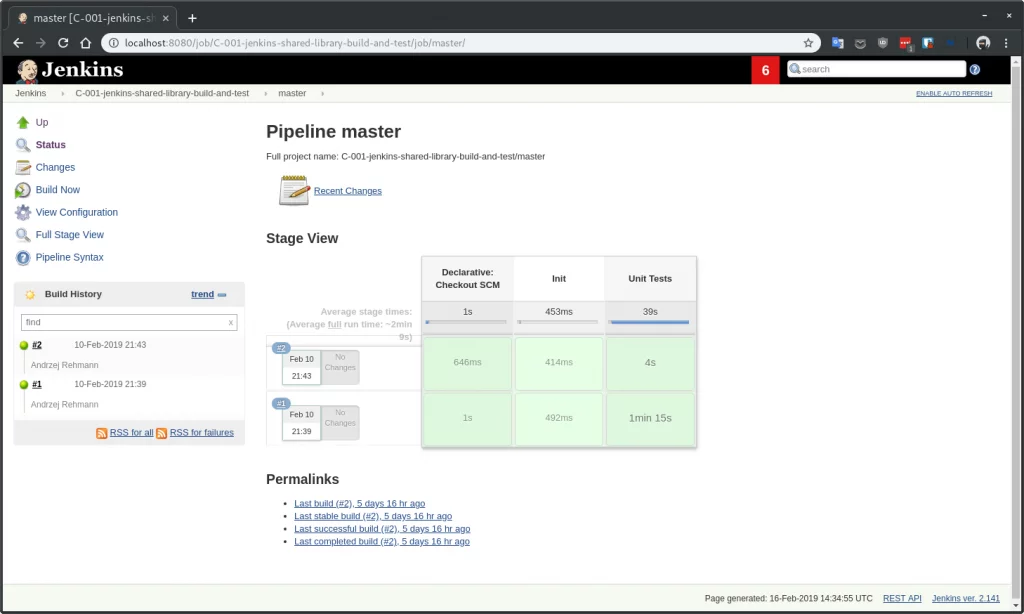Expand breadcrumb arrow after C-001-jenkins-shared-library-build-and-test
This screenshot has height=614, width=1024.
[x=265, y=93]
